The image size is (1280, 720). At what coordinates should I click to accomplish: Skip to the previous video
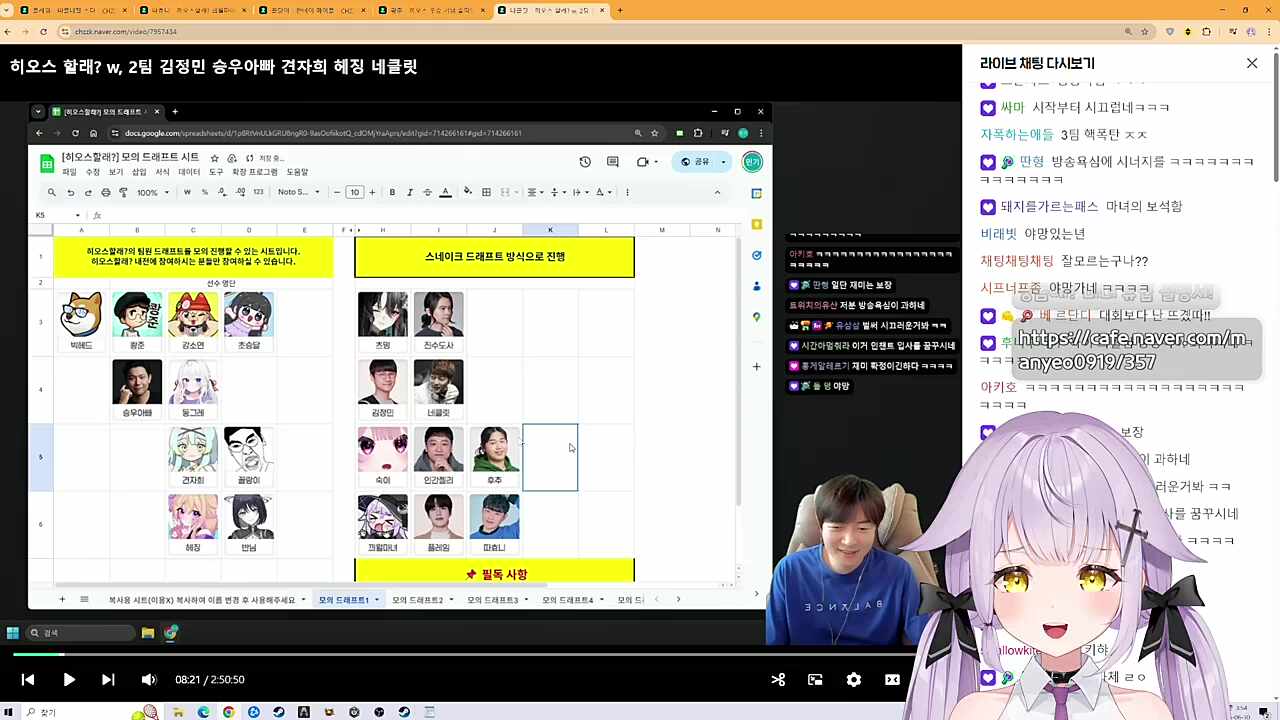pyautogui.click(x=28, y=680)
